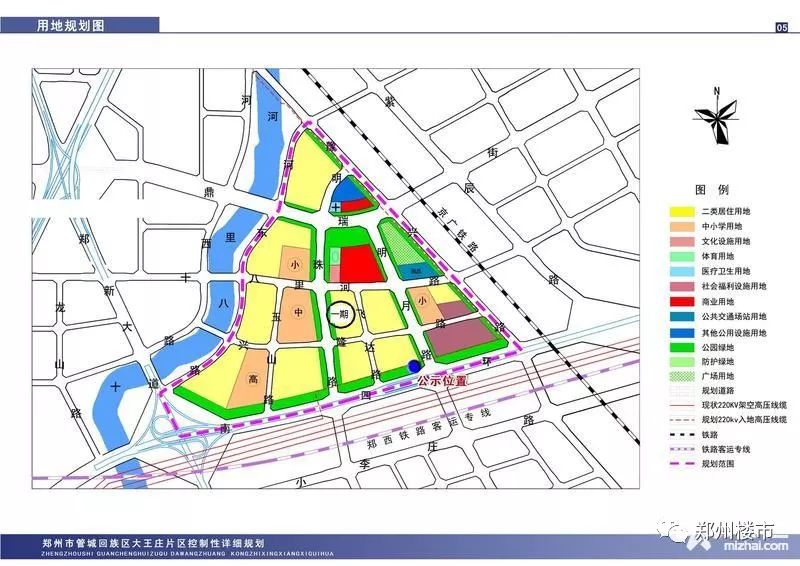Click the 铁路客运专线 legend text

(726, 449)
